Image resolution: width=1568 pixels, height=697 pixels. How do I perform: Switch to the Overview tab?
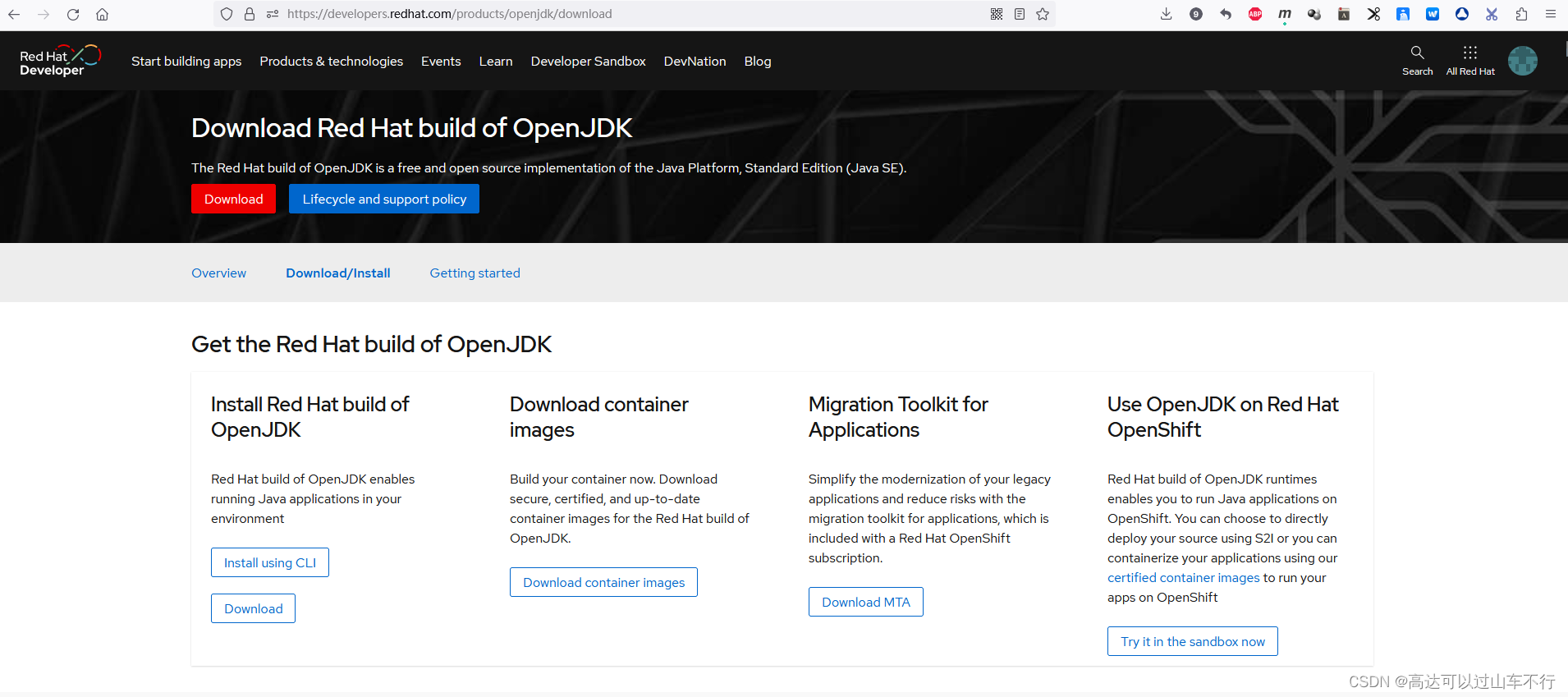click(218, 273)
